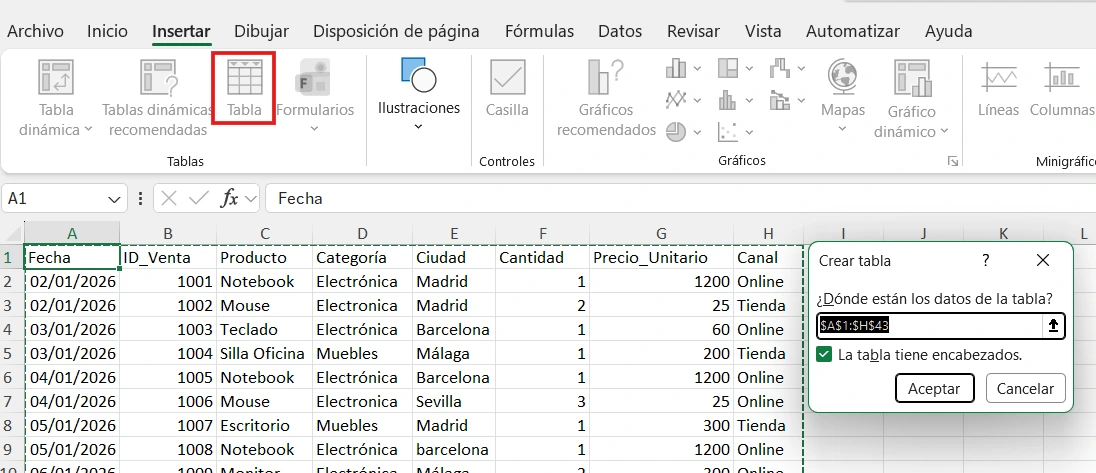Click the Tabla insert icon
The width and height of the screenshot is (1096, 473).
245,77
